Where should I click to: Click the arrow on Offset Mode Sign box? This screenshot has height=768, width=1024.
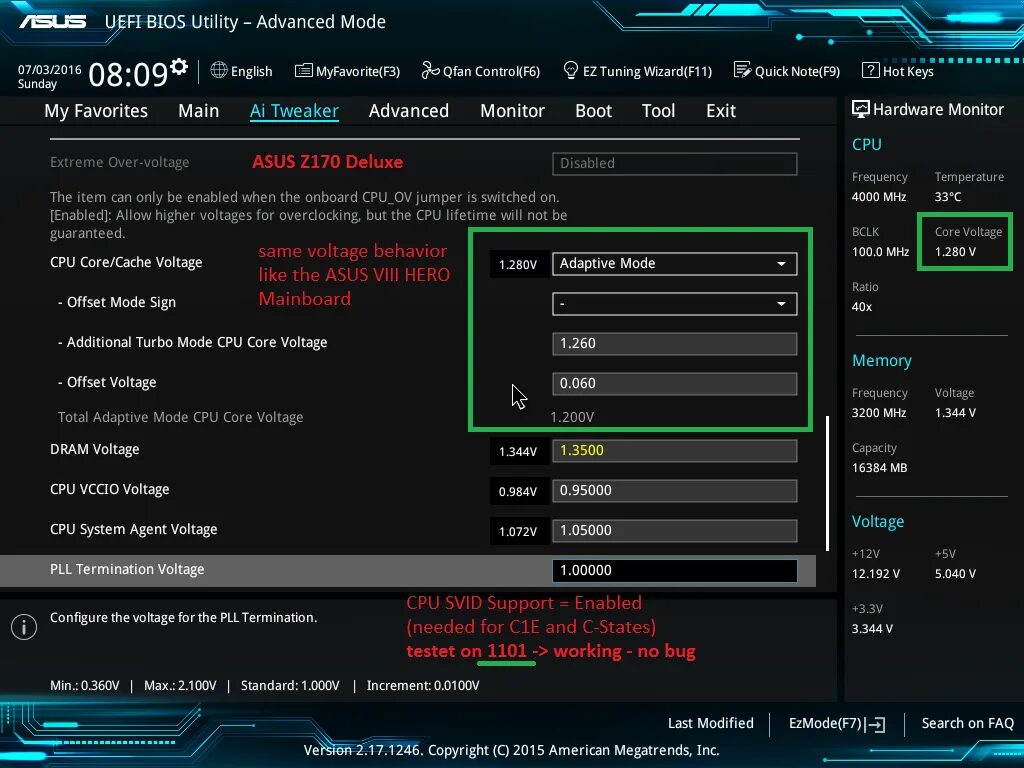click(x=781, y=304)
